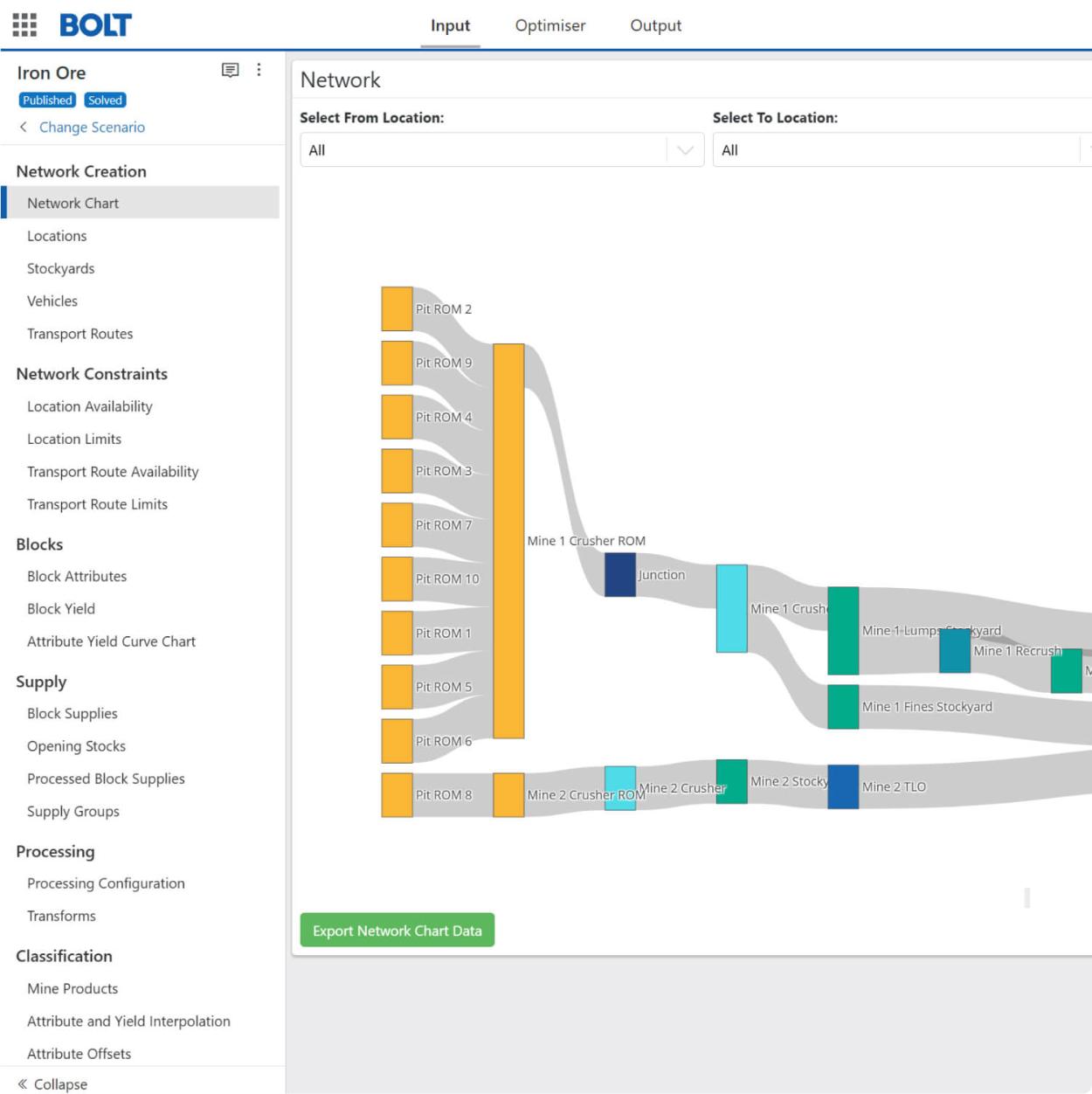Switch to the Input tab
Viewport: 1092px width, 1094px height.
click(450, 25)
